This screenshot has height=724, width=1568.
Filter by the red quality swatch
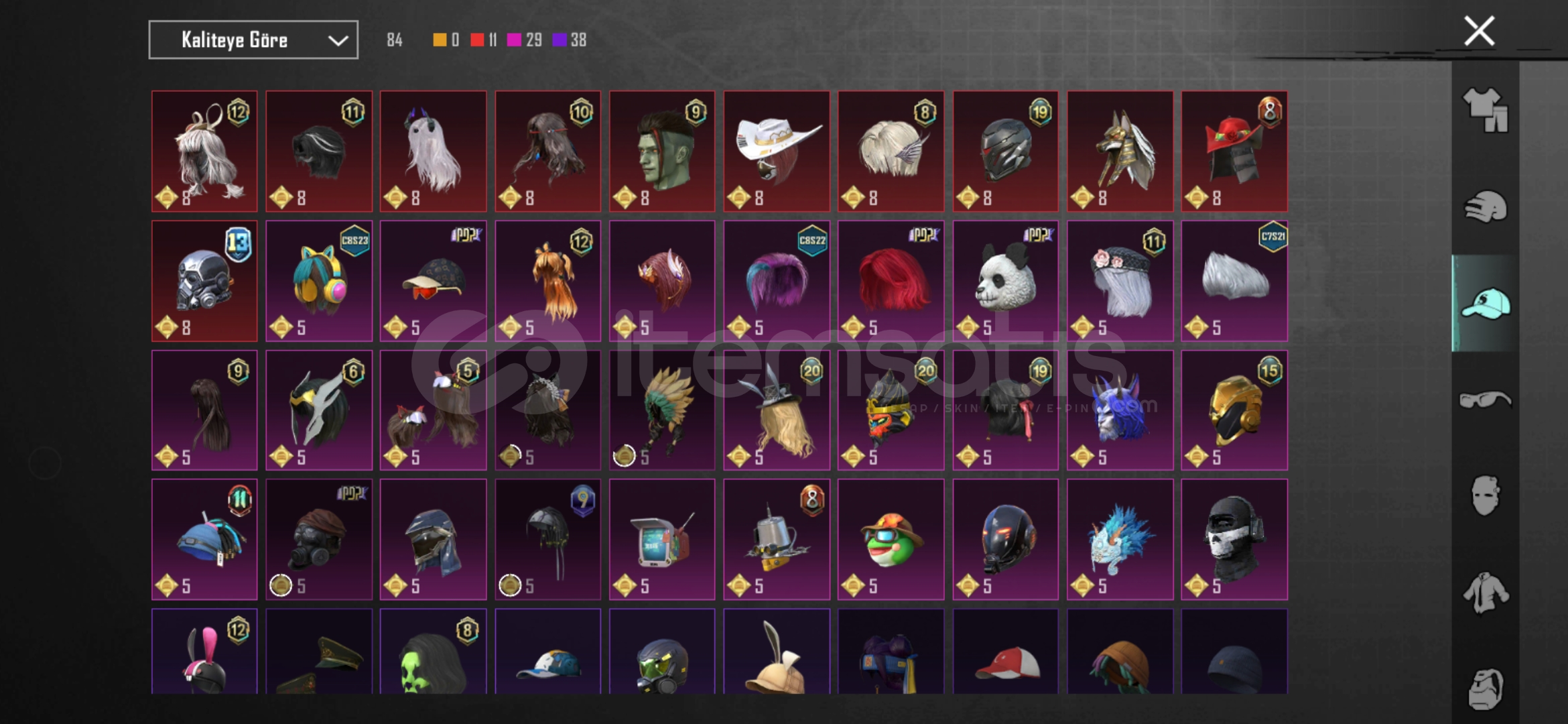click(477, 40)
